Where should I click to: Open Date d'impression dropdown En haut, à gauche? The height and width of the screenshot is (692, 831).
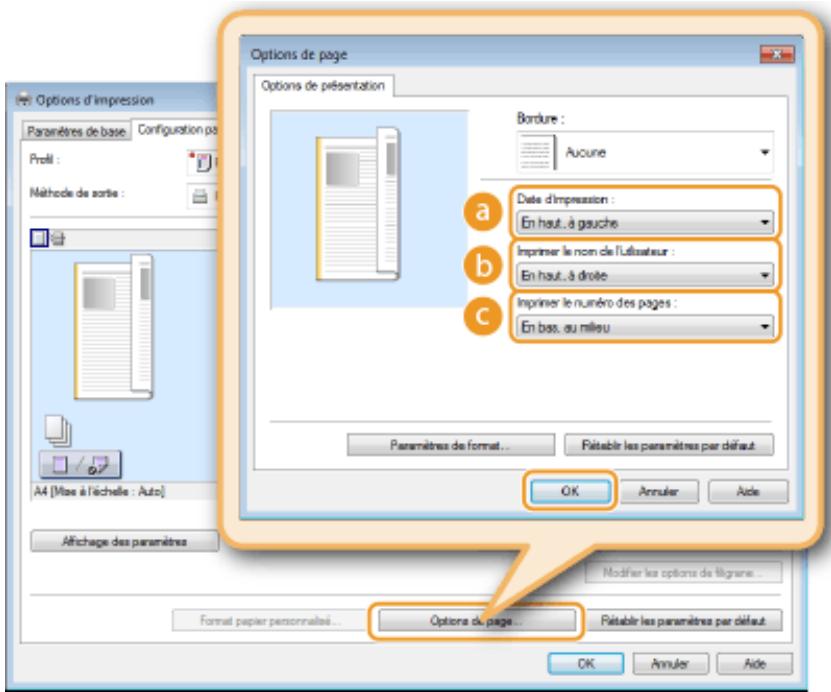pyautogui.click(x=645, y=223)
